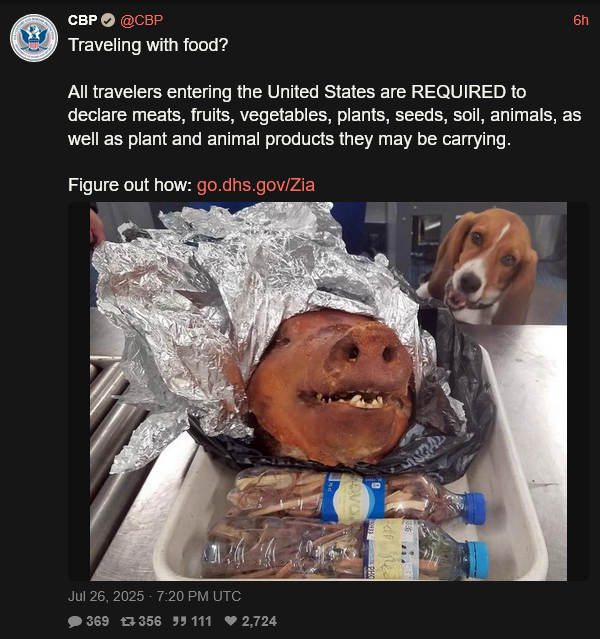Open the @CBP handle link
The width and height of the screenshot is (600, 639).
pos(141,20)
